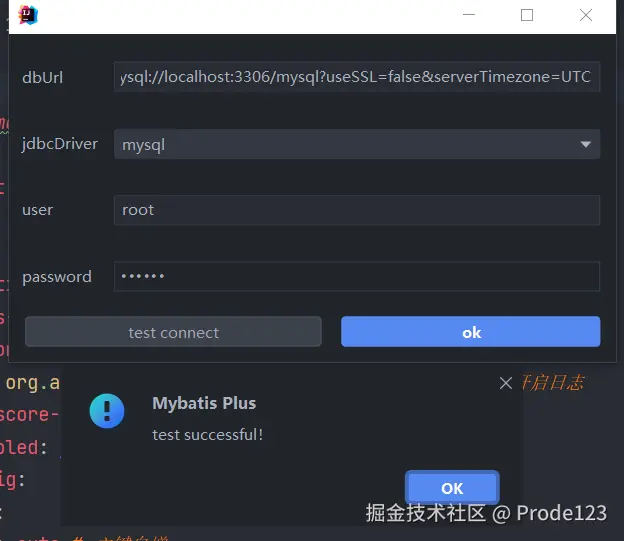Confirm the database config with lowercase ok button

tap(470, 332)
